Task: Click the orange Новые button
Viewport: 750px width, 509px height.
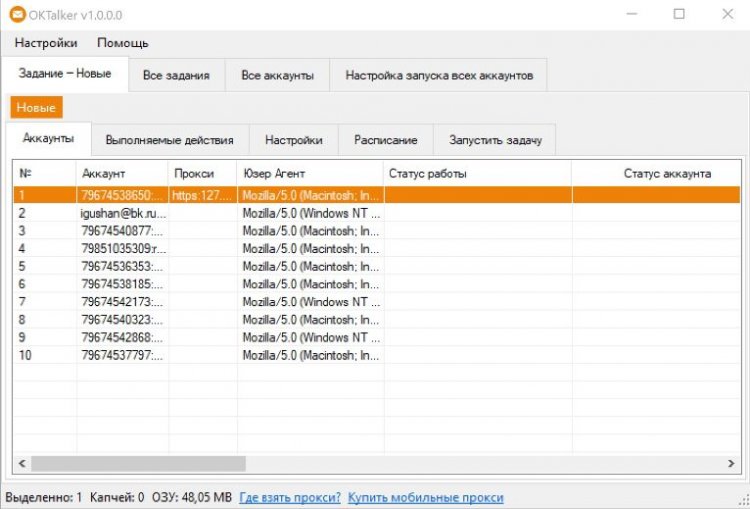Action: (36, 107)
